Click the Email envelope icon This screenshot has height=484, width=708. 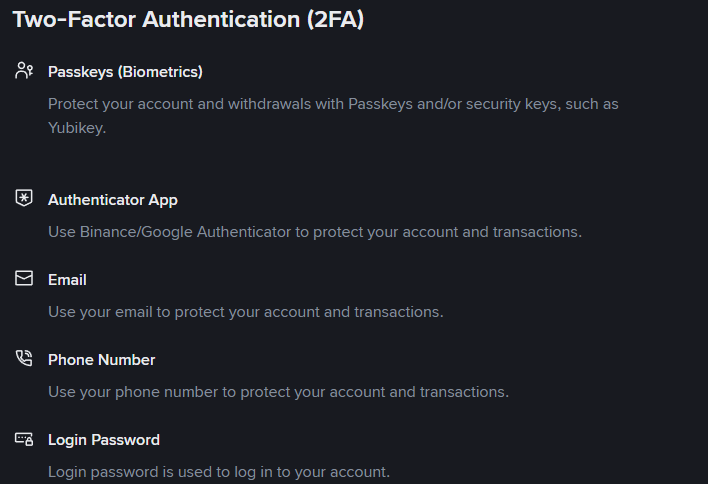25,279
